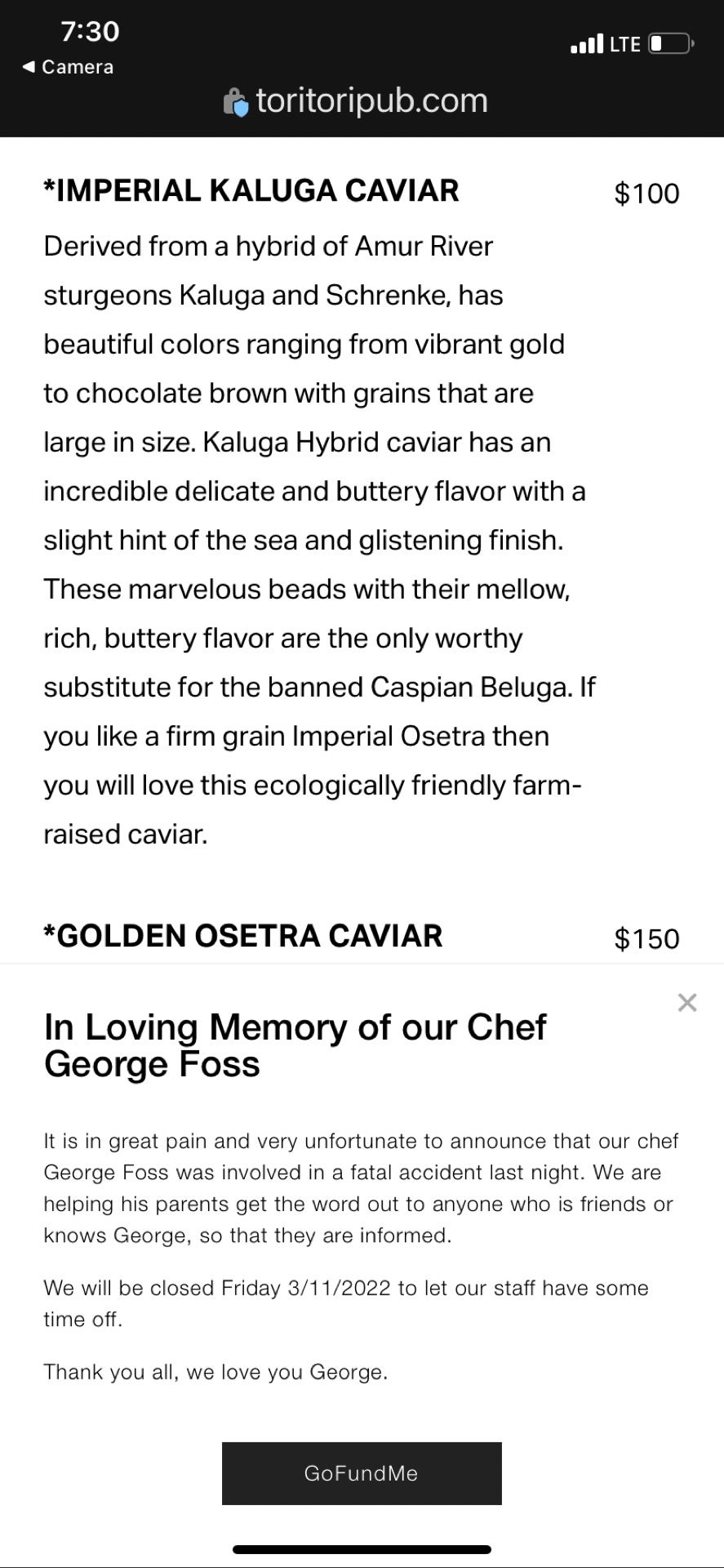Select the GOLDEN OSETRA CAVIAR heading
Image resolution: width=724 pixels, height=1568 pixels.
242,936
